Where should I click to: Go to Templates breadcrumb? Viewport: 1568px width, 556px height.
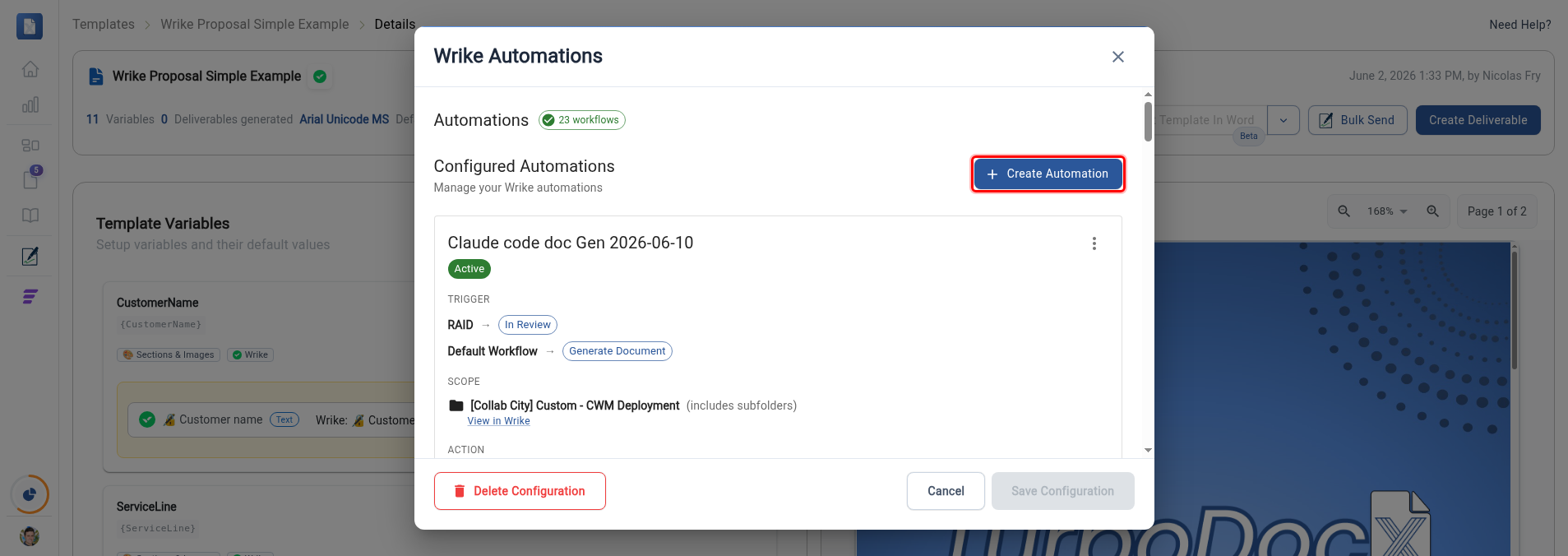tap(104, 24)
